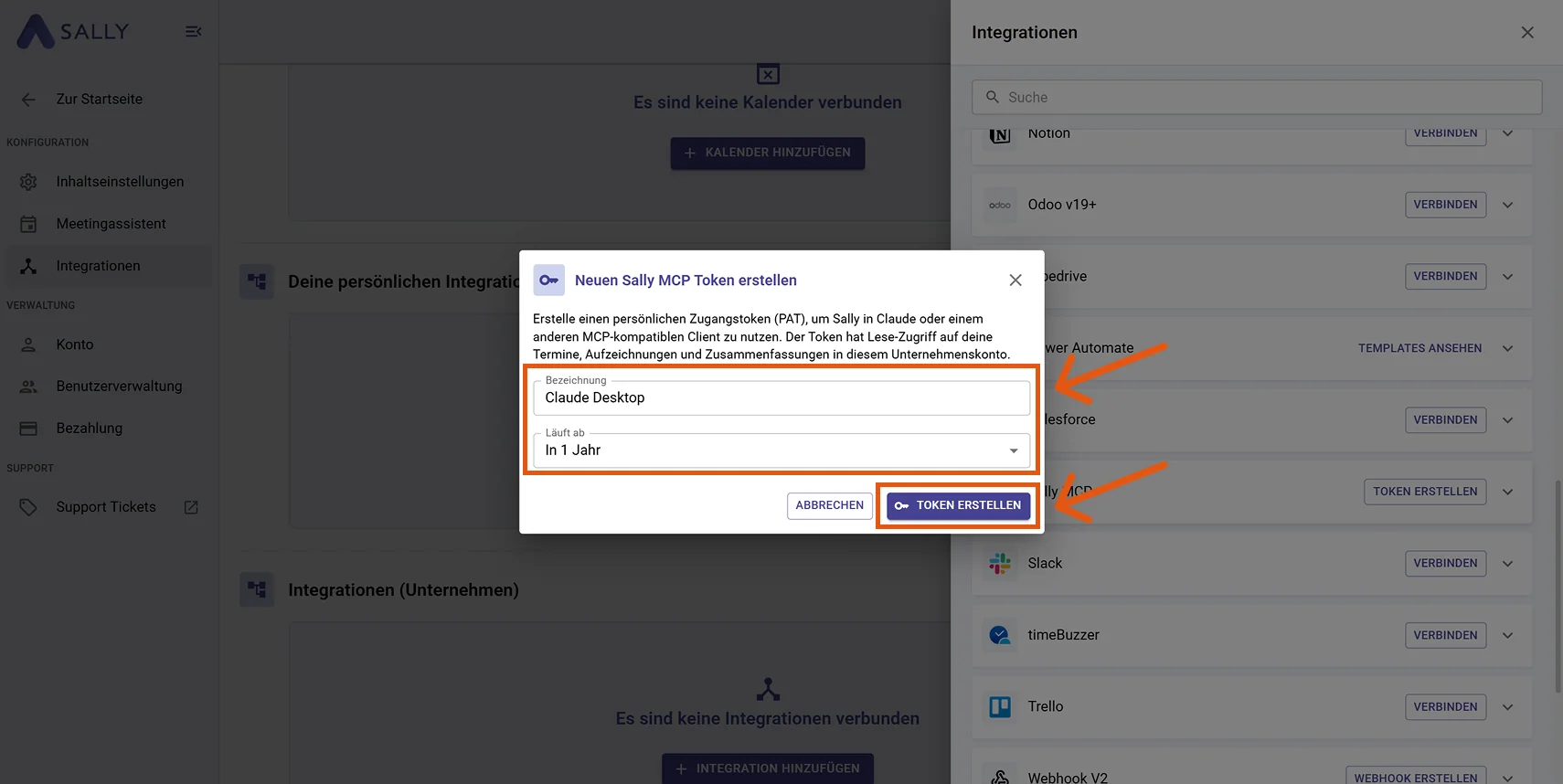The image size is (1563, 784).
Task: Expand the Salesforce row chevron
Action: [1507, 420]
